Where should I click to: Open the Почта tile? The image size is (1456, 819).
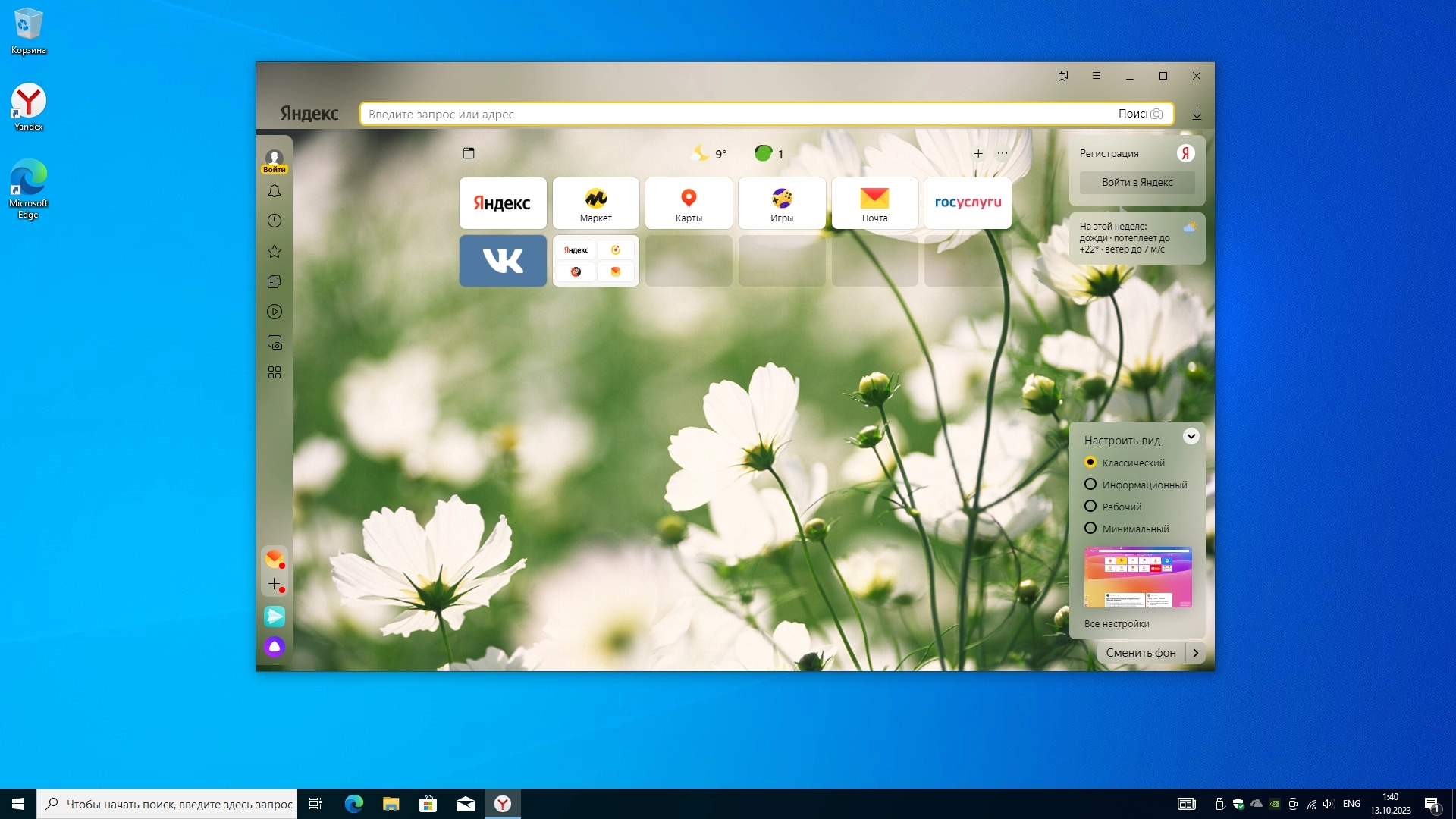tap(874, 203)
